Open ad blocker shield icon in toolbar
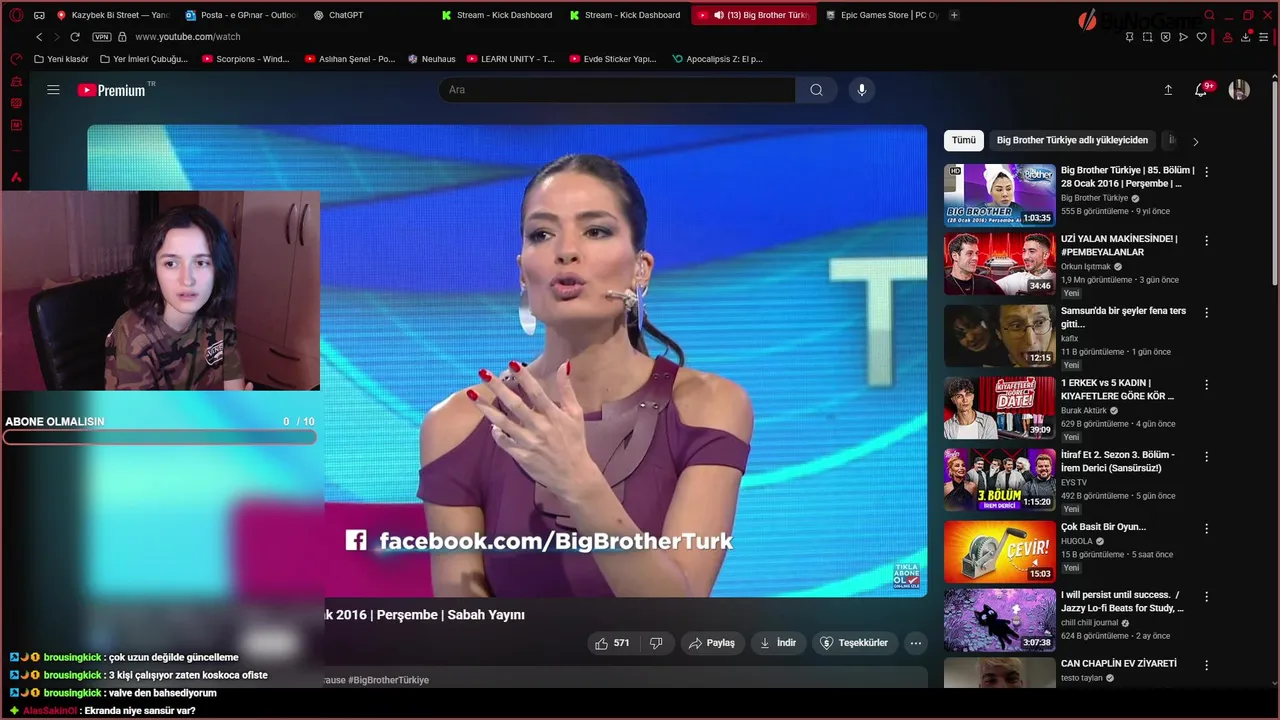Screen dimensions: 1280x720 click(x=1165, y=37)
